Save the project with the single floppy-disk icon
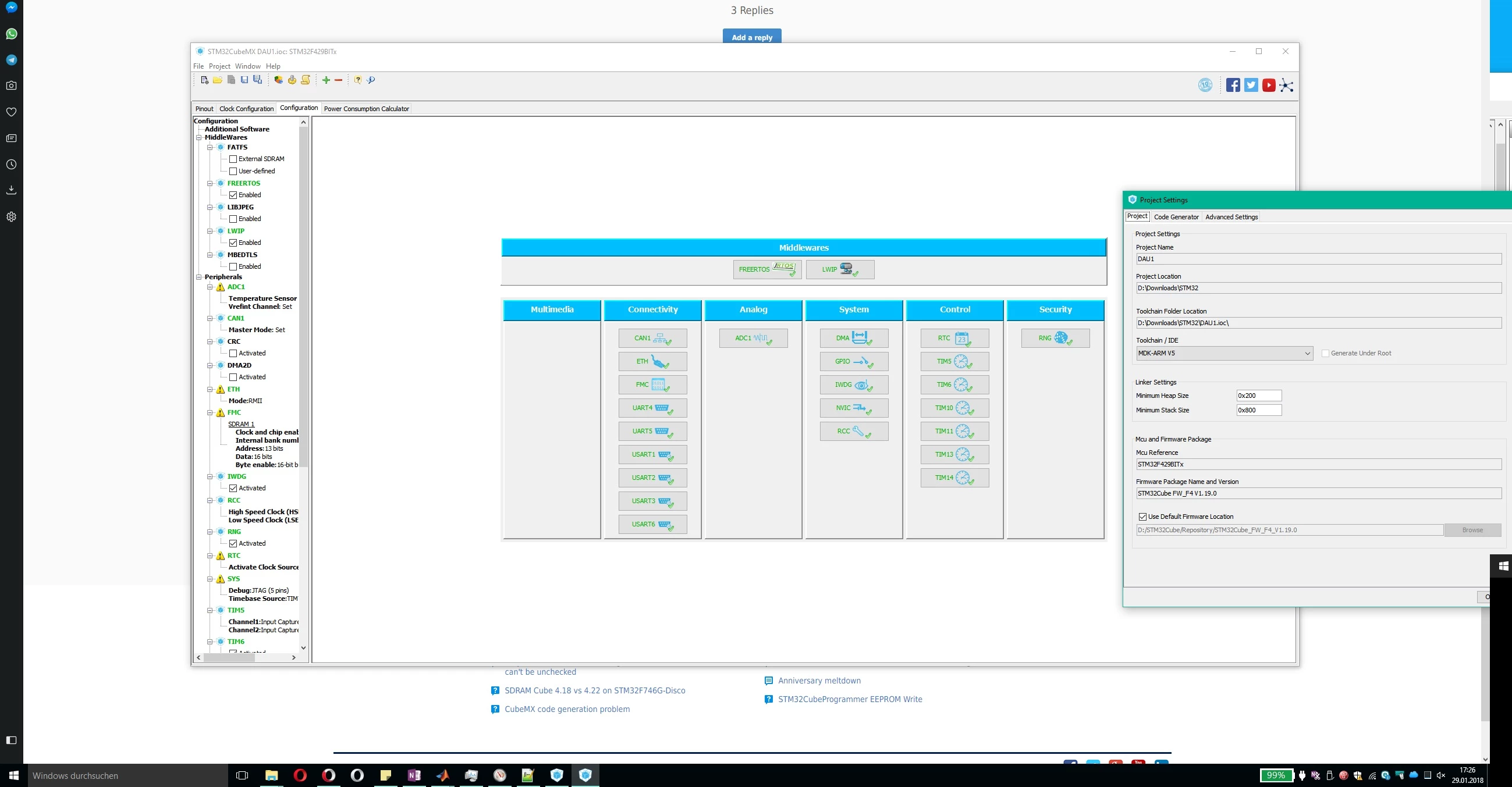Screen dimensions: 1512x787 pyautogui.click(x=244, y=80)
